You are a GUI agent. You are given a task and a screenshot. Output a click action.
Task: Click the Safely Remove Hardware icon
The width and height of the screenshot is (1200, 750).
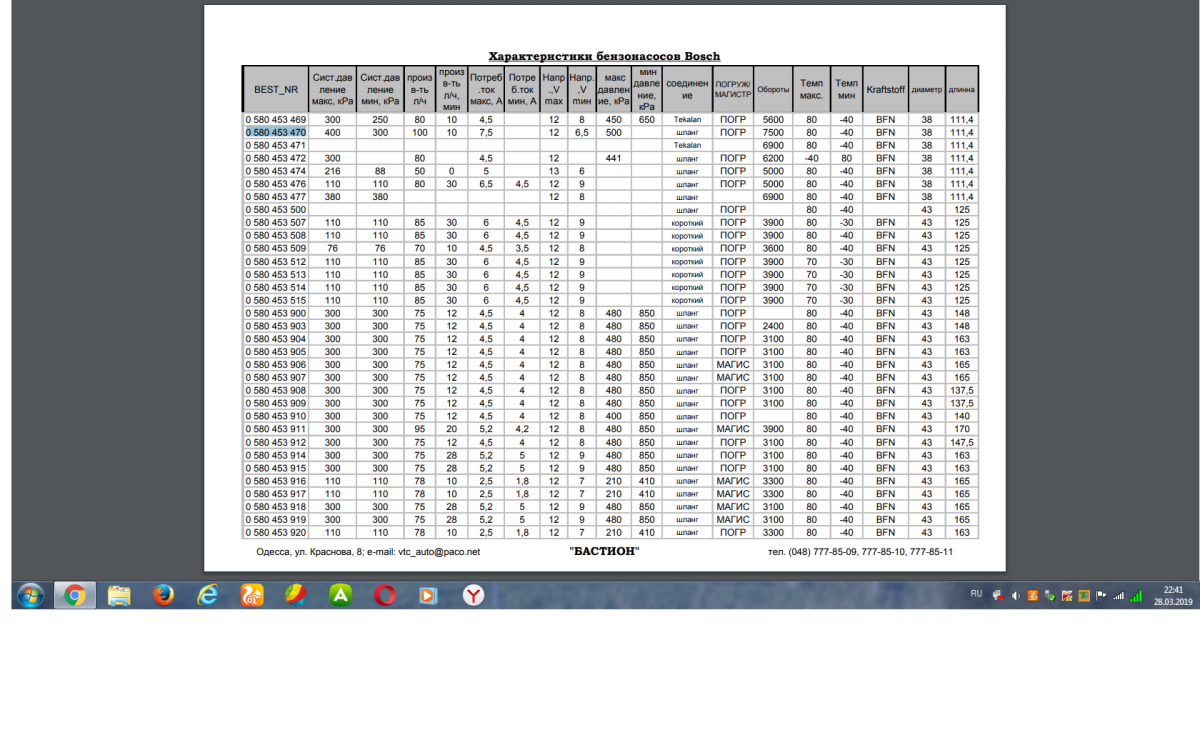pyautogui.click(x=1049, y=596)
